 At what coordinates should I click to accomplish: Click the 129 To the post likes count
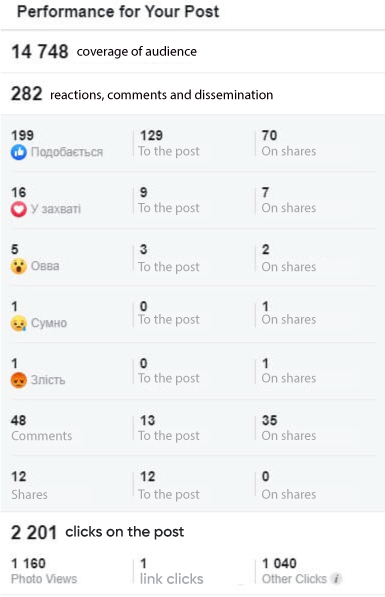pos(169,143)
